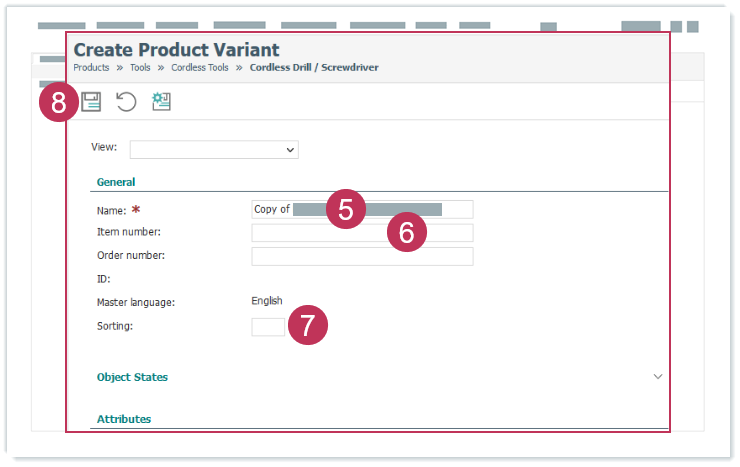Click the Sorting input box
740x467 pixels.
point(268,327)
